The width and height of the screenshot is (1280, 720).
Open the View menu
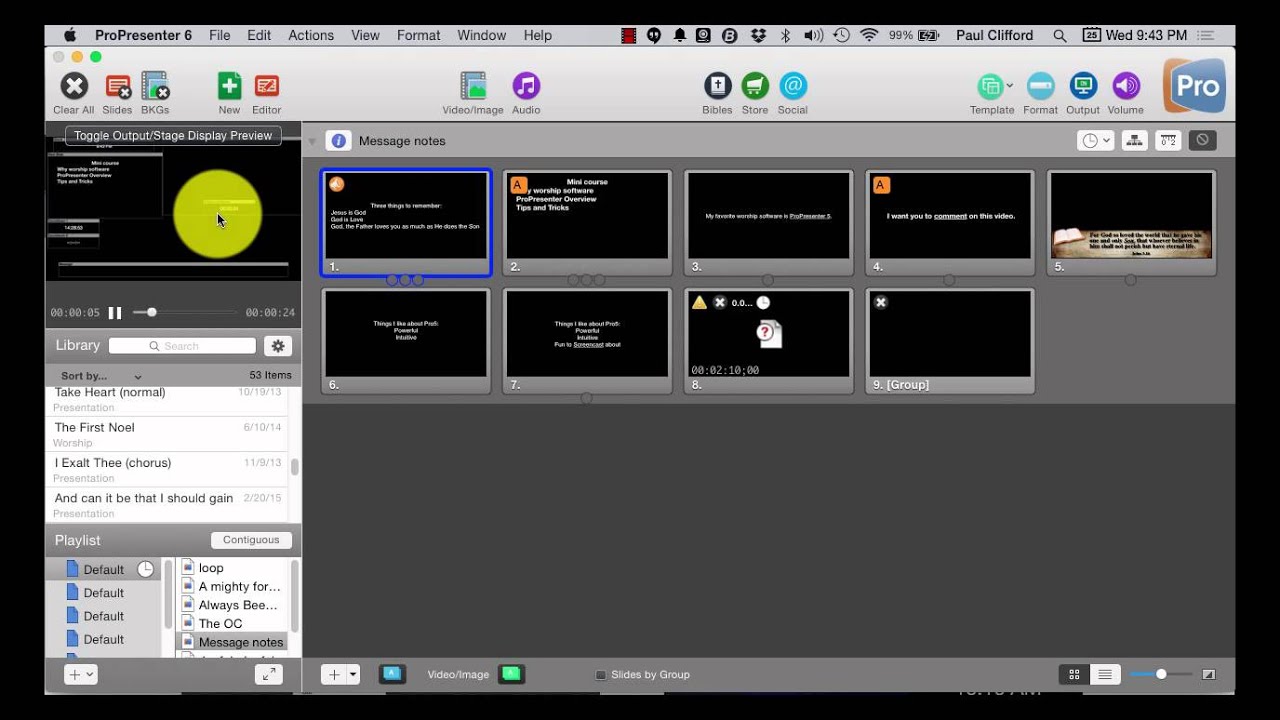coord(365,35)
